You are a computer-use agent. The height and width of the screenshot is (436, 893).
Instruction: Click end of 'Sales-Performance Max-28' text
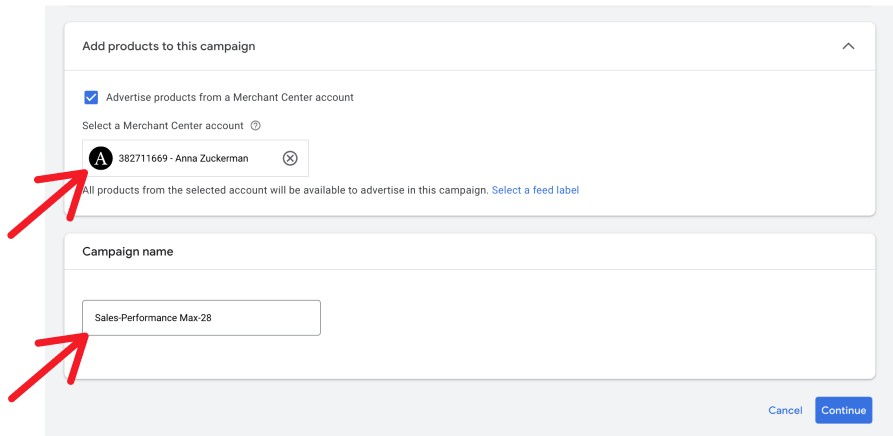[212, 318]
